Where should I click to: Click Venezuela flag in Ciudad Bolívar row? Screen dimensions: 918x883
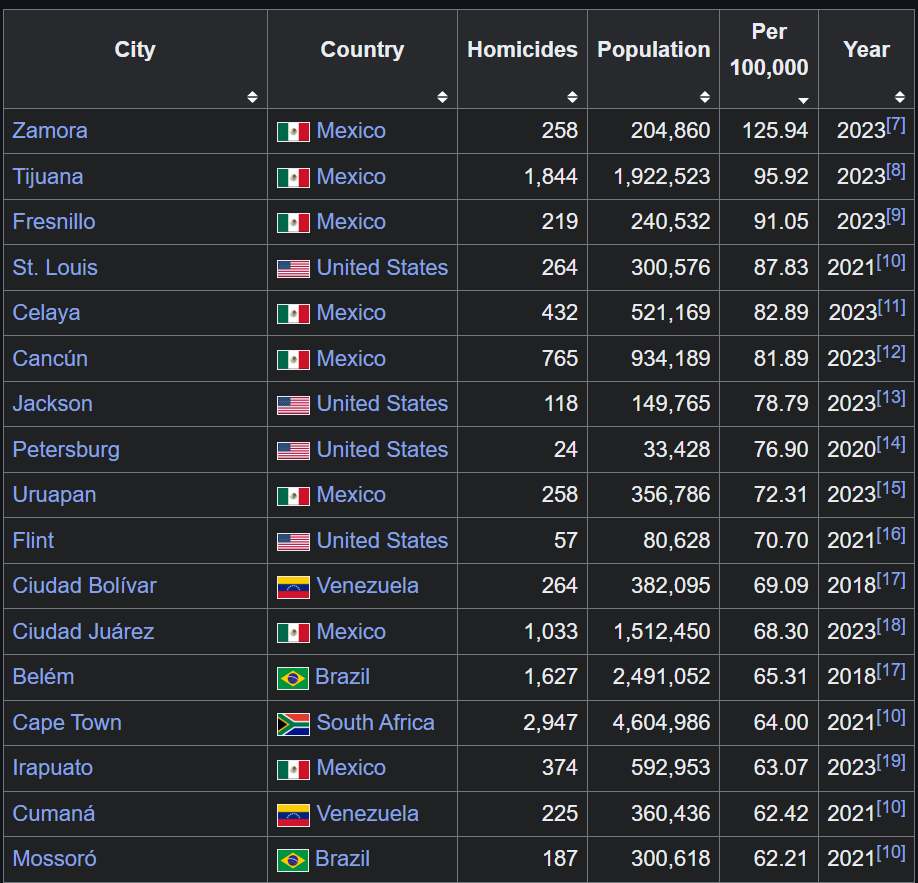293,587
